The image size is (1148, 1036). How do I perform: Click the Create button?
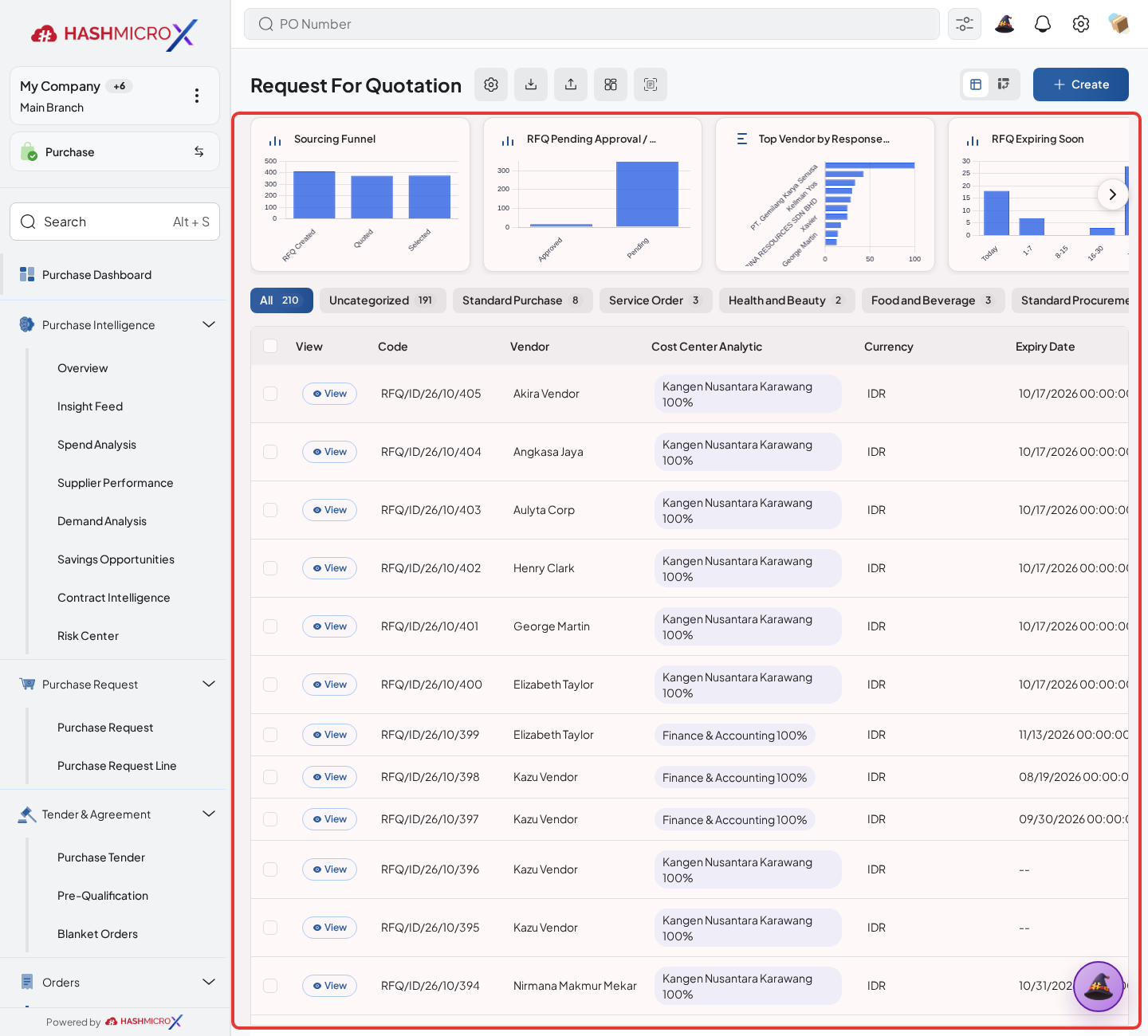click(x=1081, y=84)
